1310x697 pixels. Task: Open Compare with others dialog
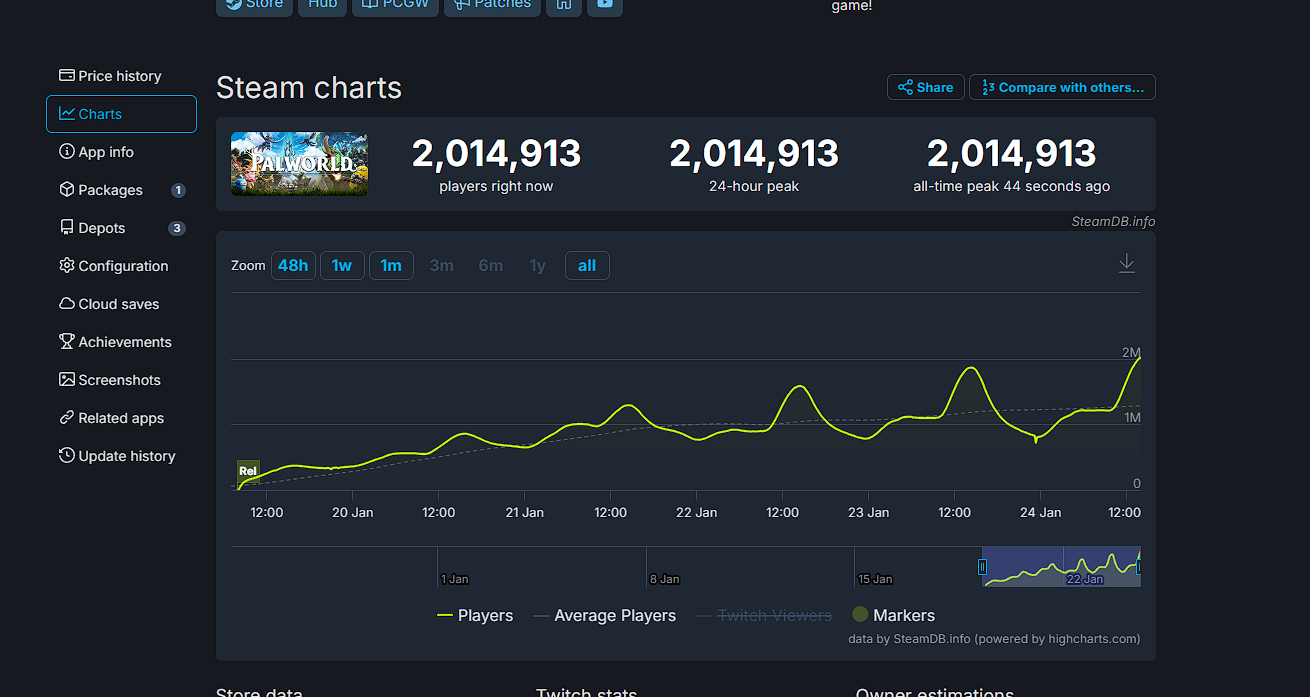tap(1062, 87)
